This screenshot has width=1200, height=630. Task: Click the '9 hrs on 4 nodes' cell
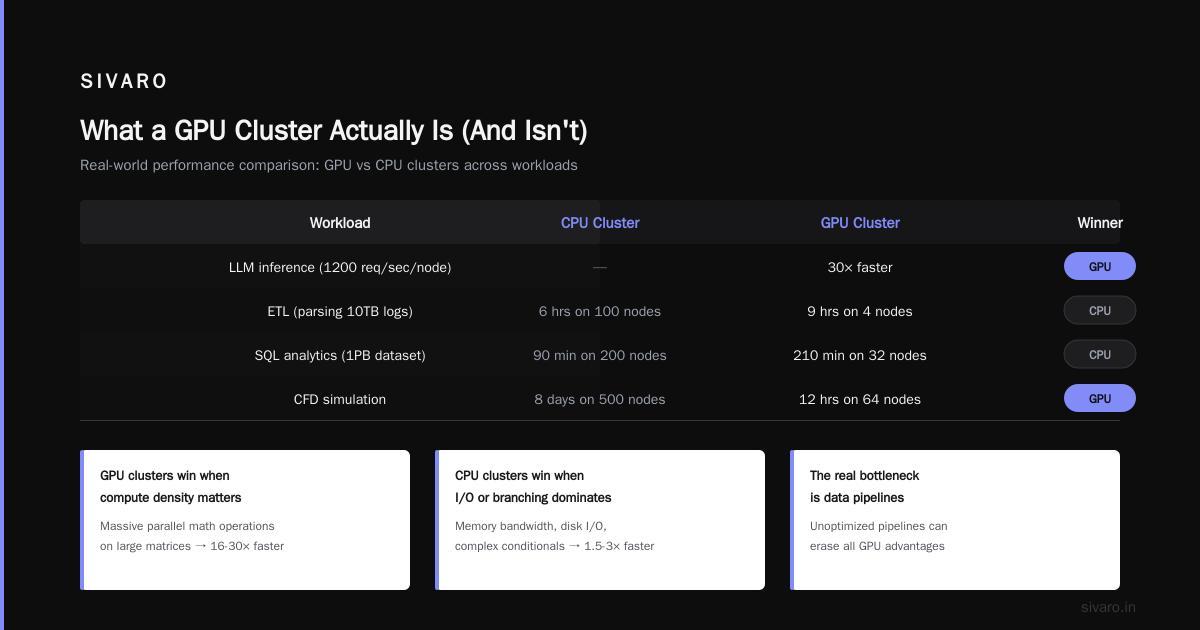860,311
